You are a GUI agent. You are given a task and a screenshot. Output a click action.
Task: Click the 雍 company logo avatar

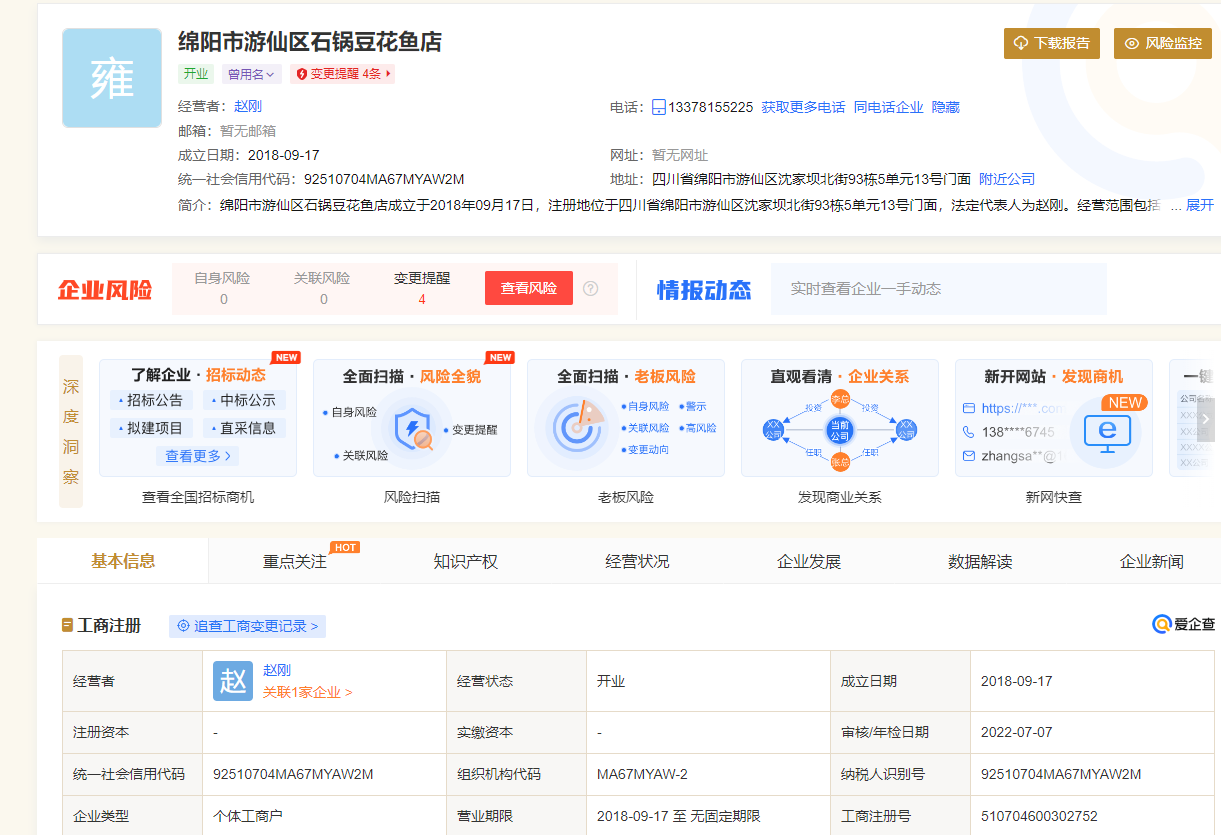(x=112, y=78)
